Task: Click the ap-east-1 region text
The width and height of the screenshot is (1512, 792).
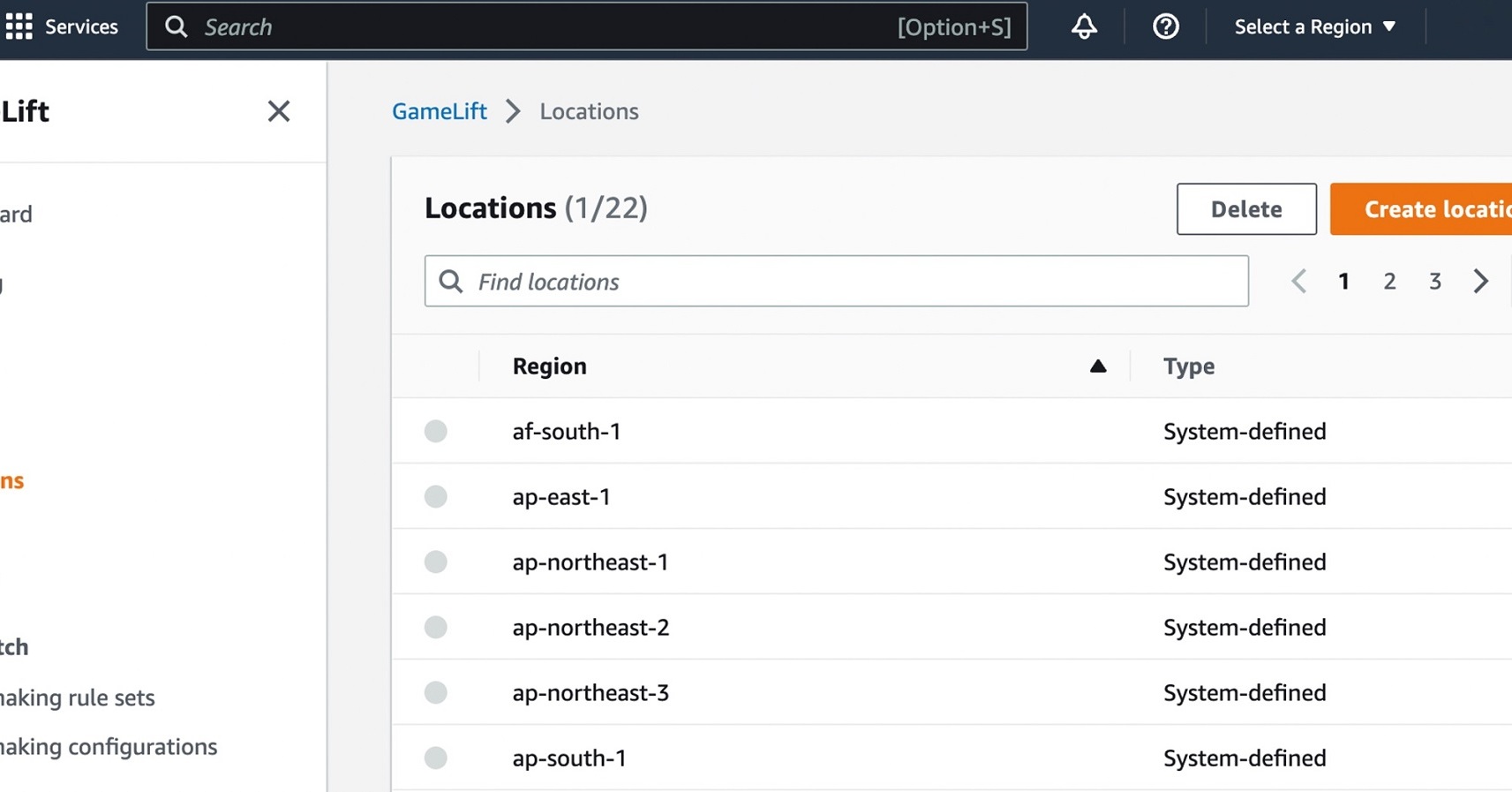Action: (x=561, y=496)
